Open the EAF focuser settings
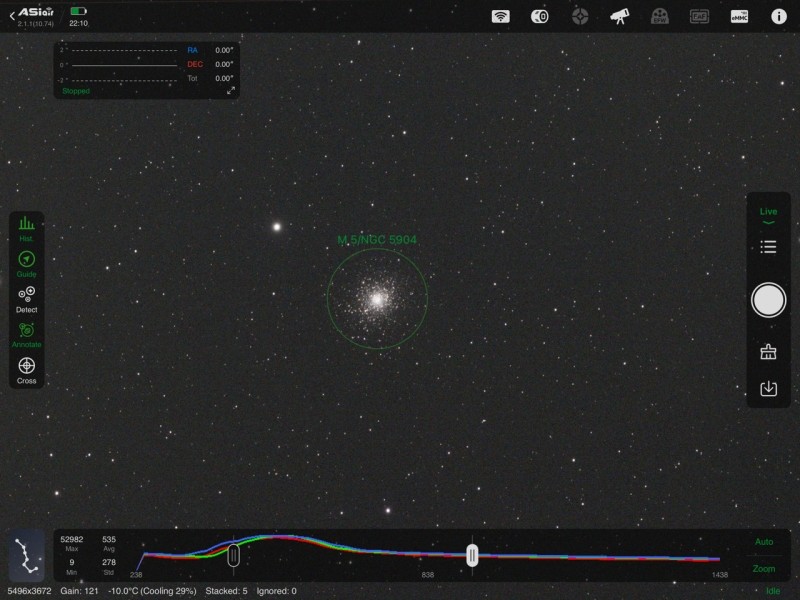The height and width of the screenshot is (600, 800). 699,16
